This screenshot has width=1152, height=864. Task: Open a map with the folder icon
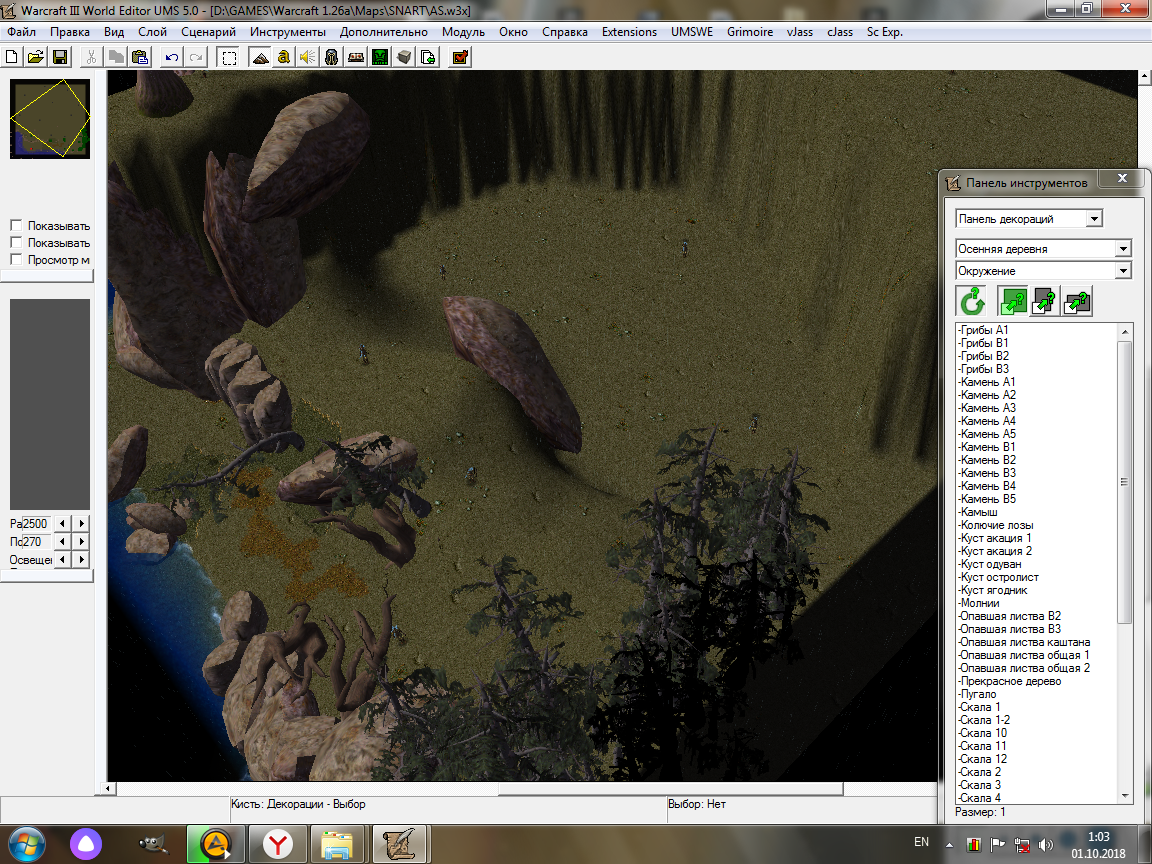(x=35, y=57)
